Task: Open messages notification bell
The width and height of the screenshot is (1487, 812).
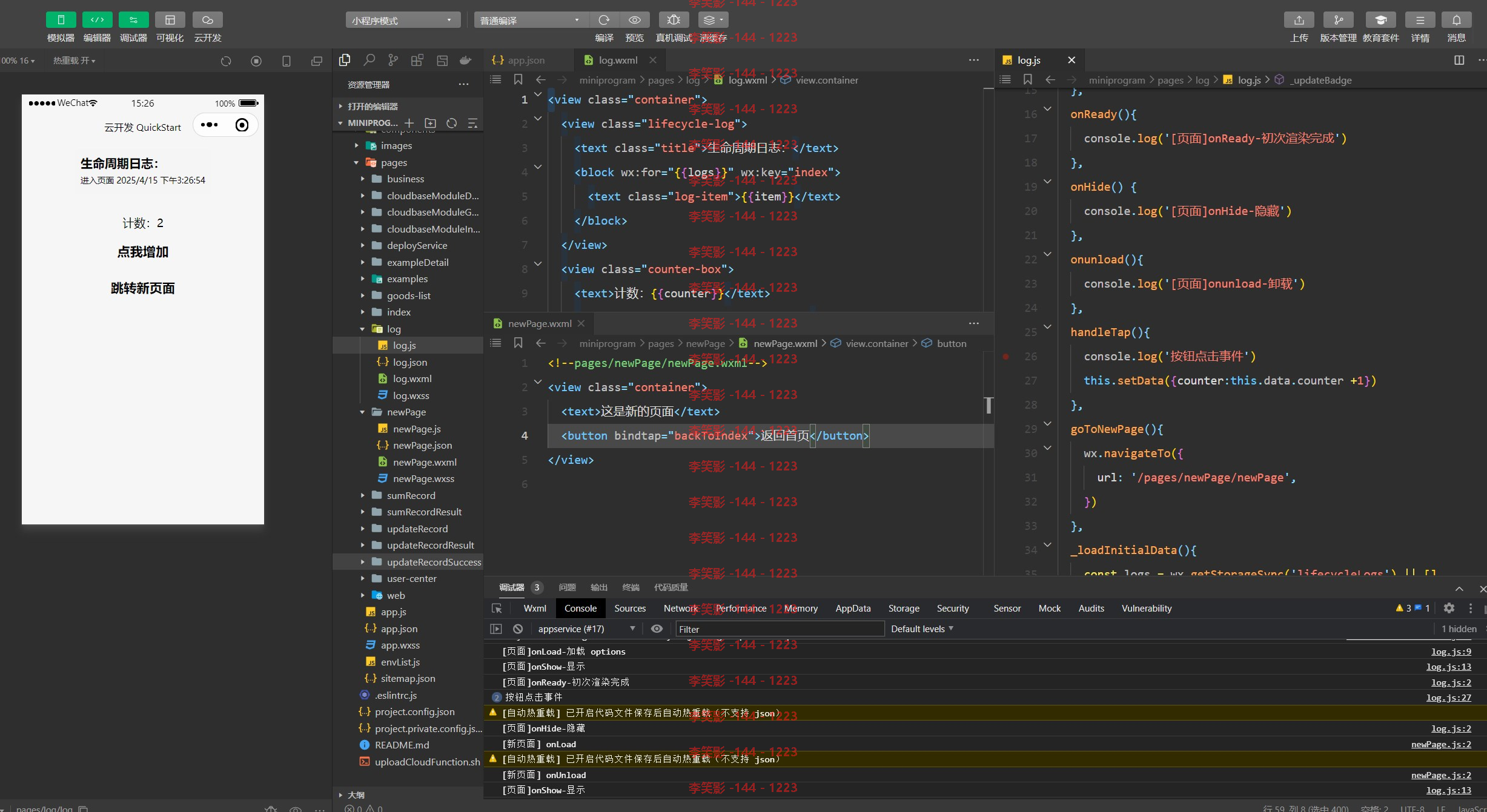Action: (1457, 20)
